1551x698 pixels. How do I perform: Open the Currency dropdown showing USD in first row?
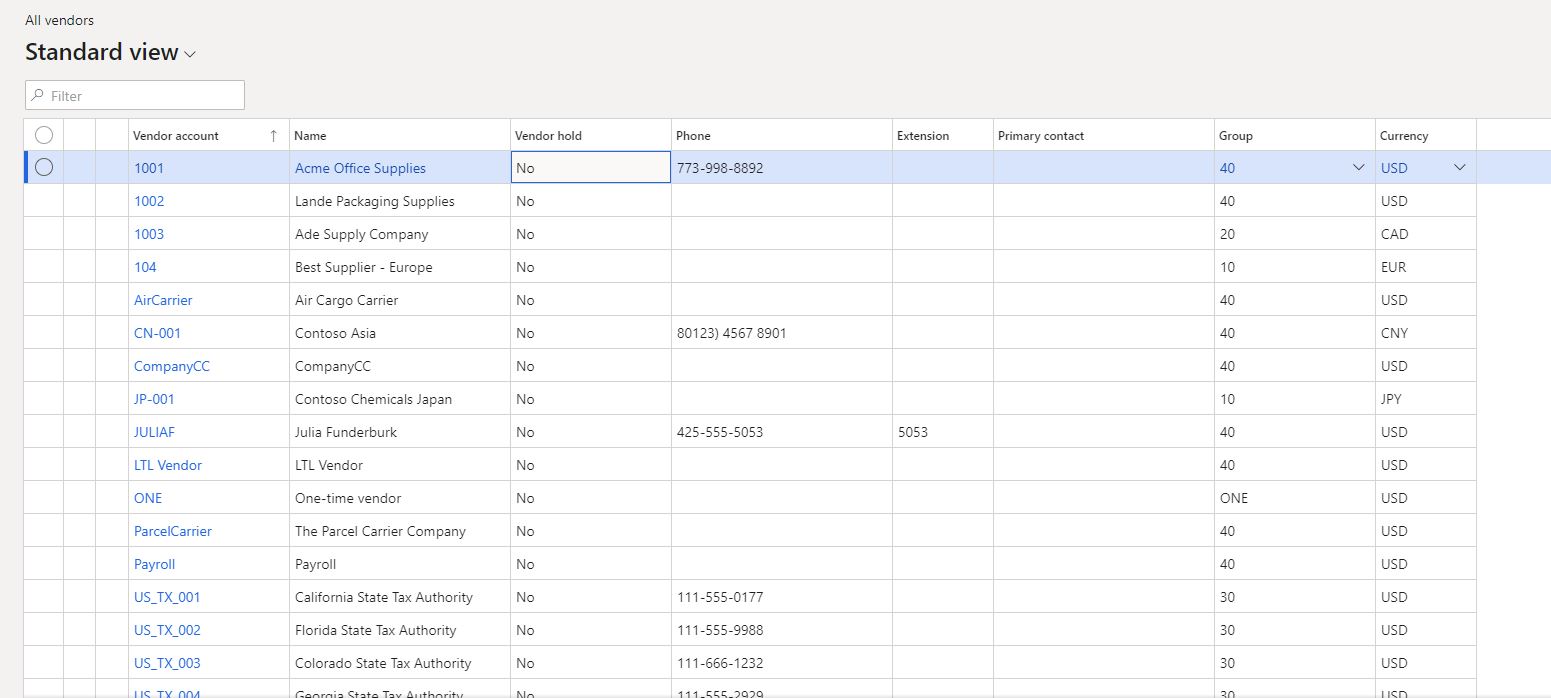pos(1459,168)
